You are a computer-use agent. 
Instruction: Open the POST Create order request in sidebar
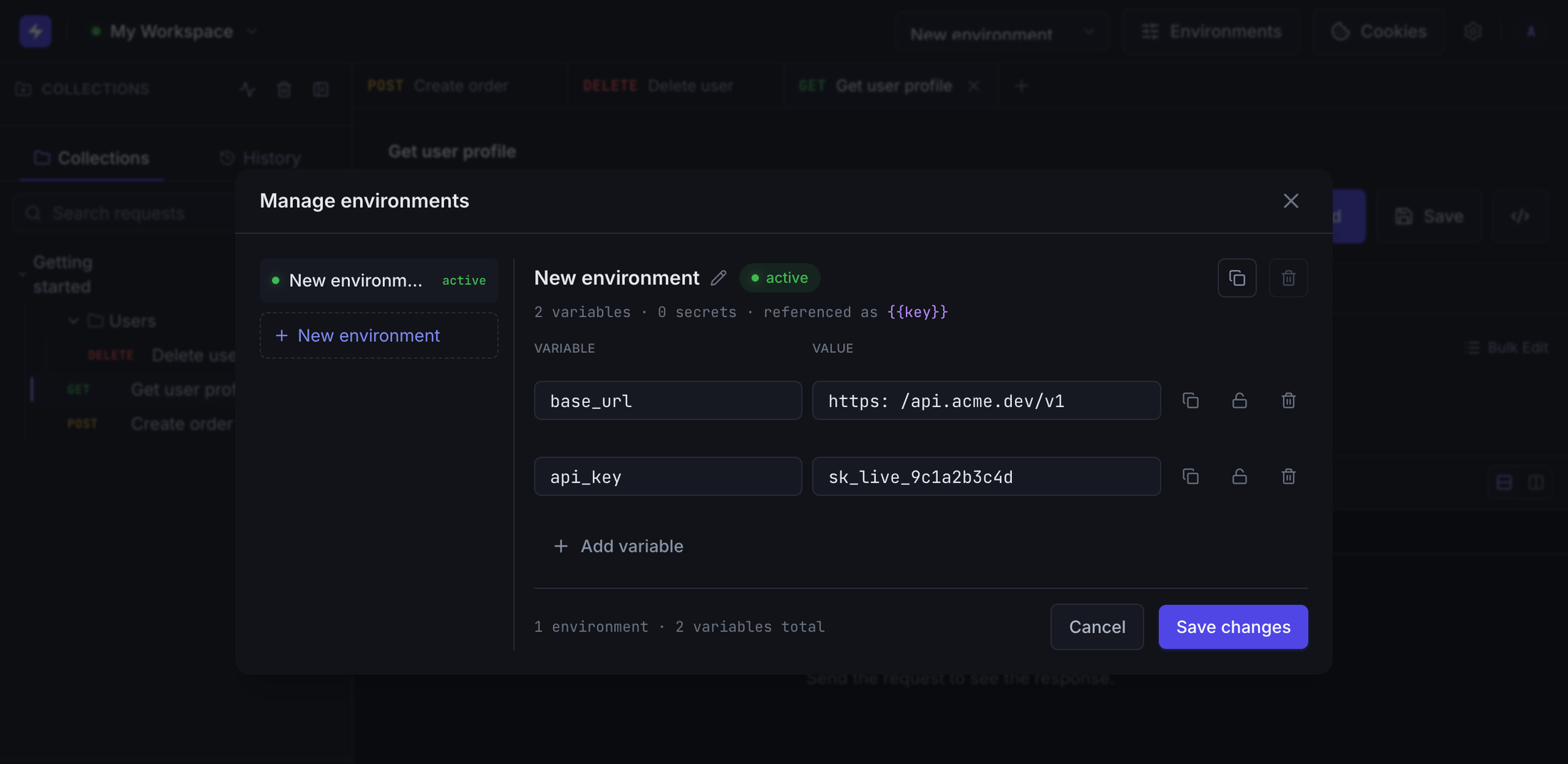click(135, 424)
